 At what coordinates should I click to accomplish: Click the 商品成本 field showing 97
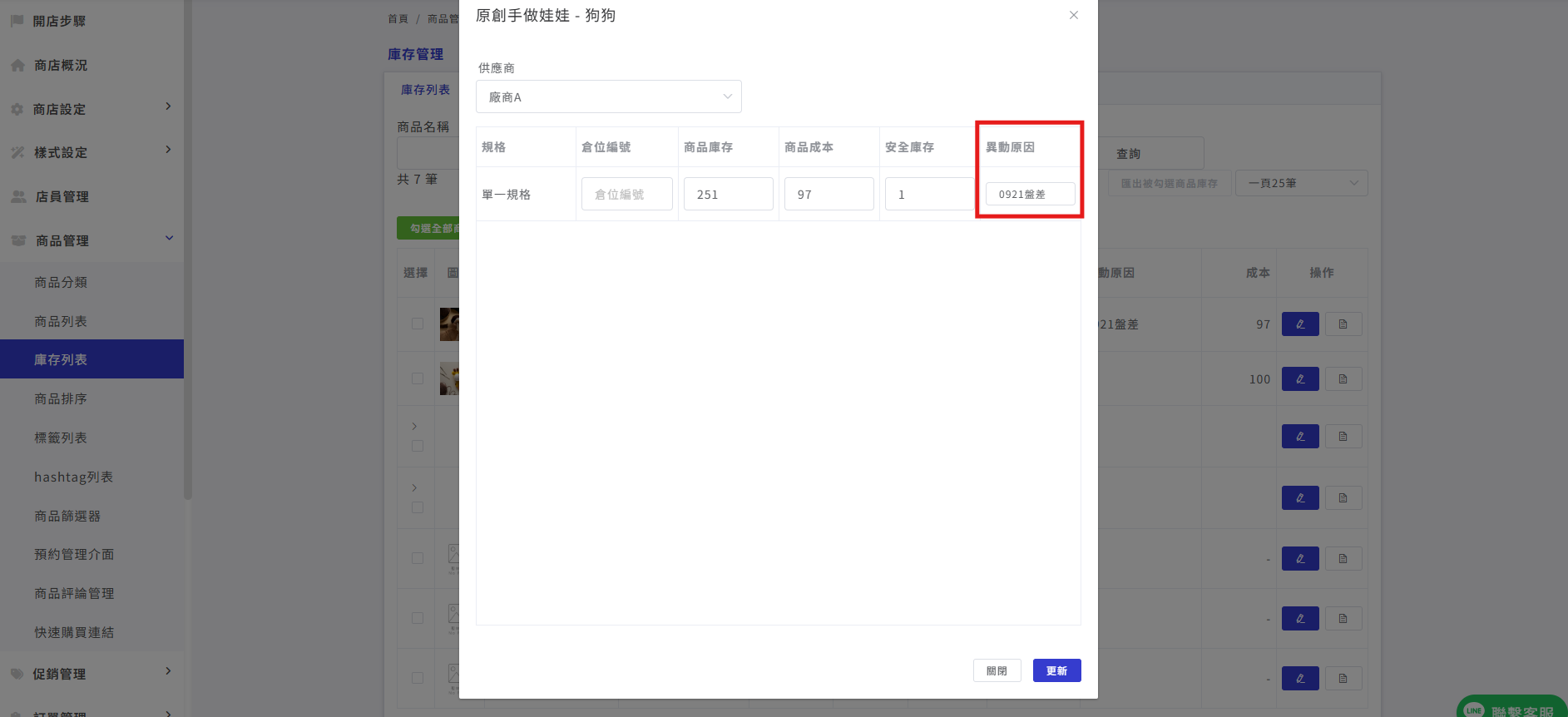(x=829, y=194)
